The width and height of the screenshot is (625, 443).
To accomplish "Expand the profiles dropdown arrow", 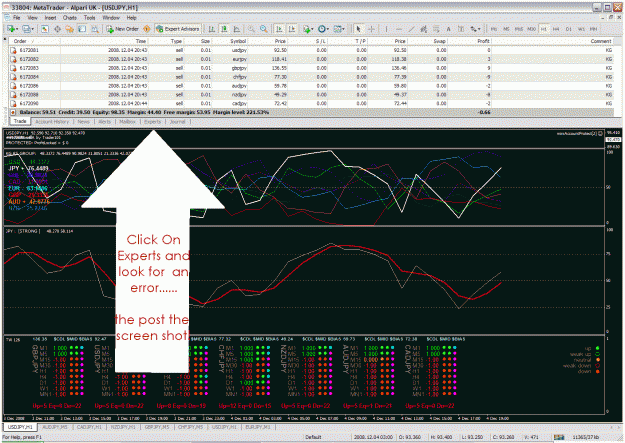I will pyautogui.click(x=33, y=29).
